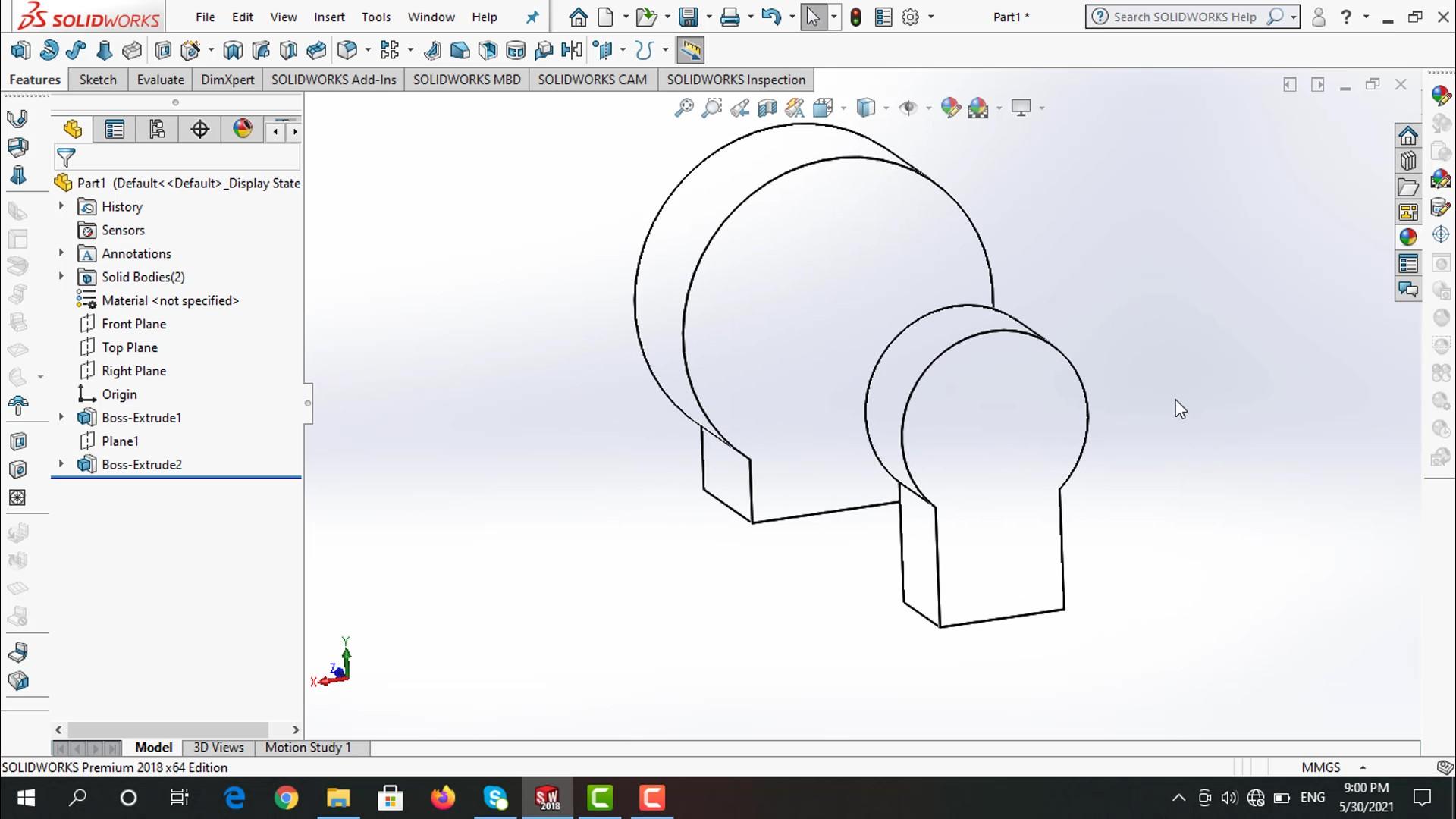Switch to the PropertyManager tab icon
1456x819 pixels.
(115, 130)
